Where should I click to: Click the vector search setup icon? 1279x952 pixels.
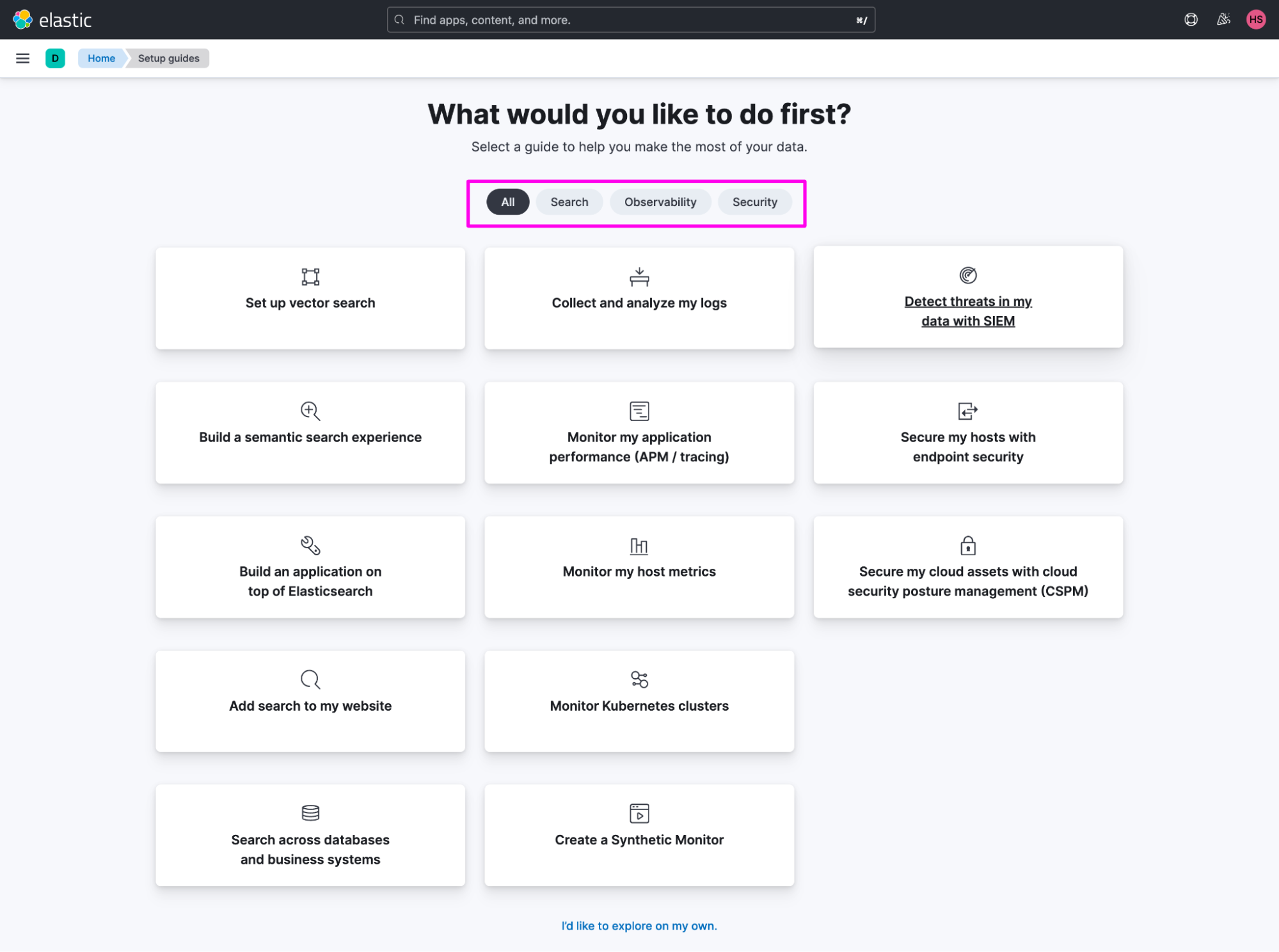310,276
